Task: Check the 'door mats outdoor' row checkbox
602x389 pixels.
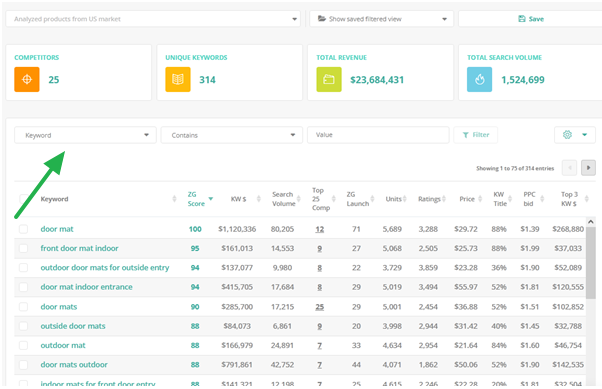Action: (23, 365)
